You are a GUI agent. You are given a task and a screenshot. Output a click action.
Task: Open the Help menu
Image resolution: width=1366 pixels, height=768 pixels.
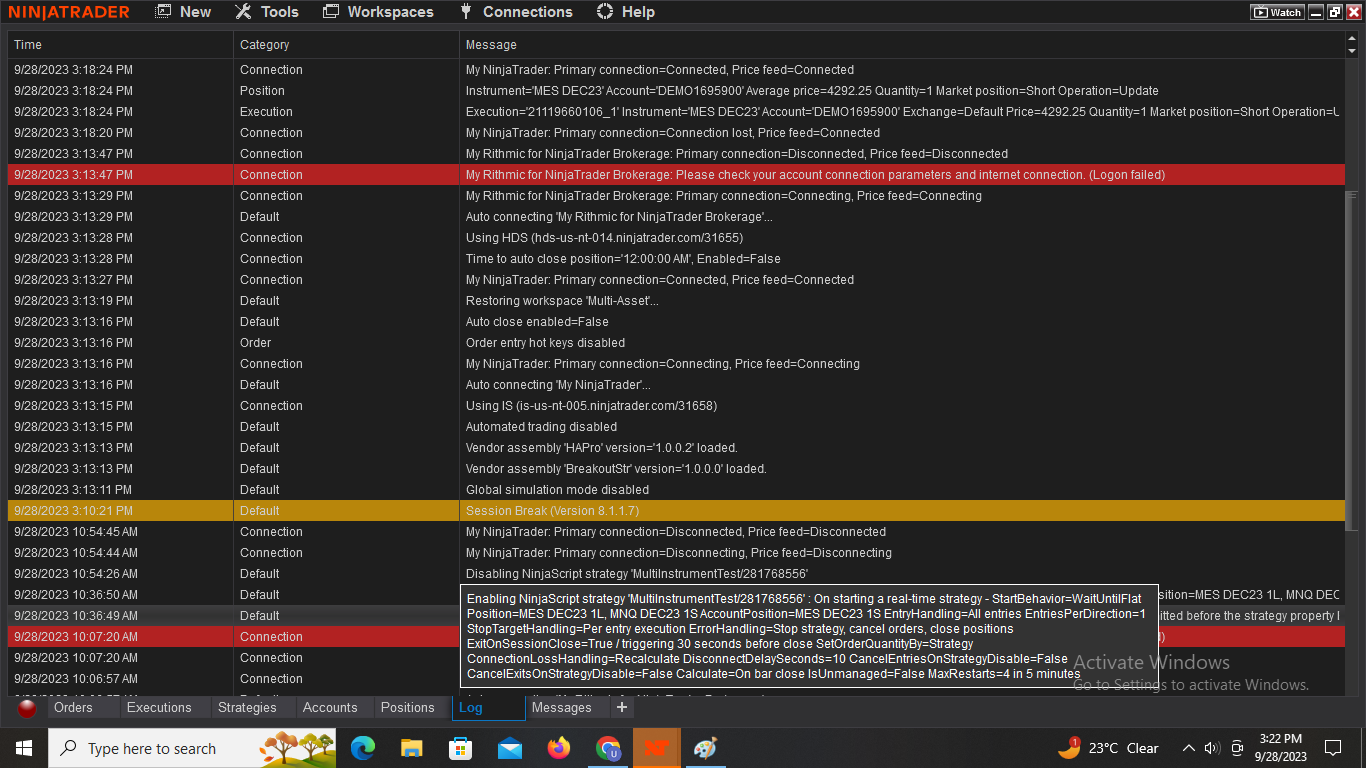point(626,12)
